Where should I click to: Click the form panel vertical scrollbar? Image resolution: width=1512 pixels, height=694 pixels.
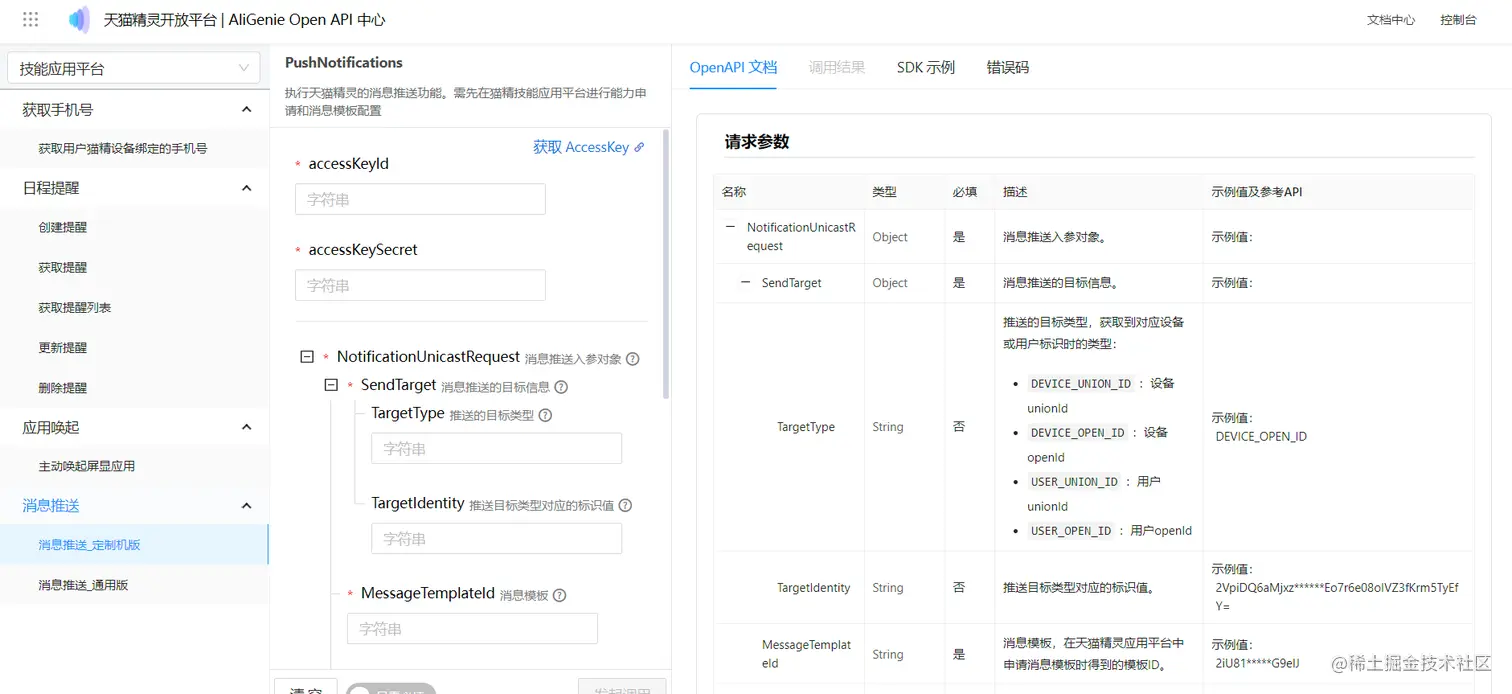click(666, 265)
